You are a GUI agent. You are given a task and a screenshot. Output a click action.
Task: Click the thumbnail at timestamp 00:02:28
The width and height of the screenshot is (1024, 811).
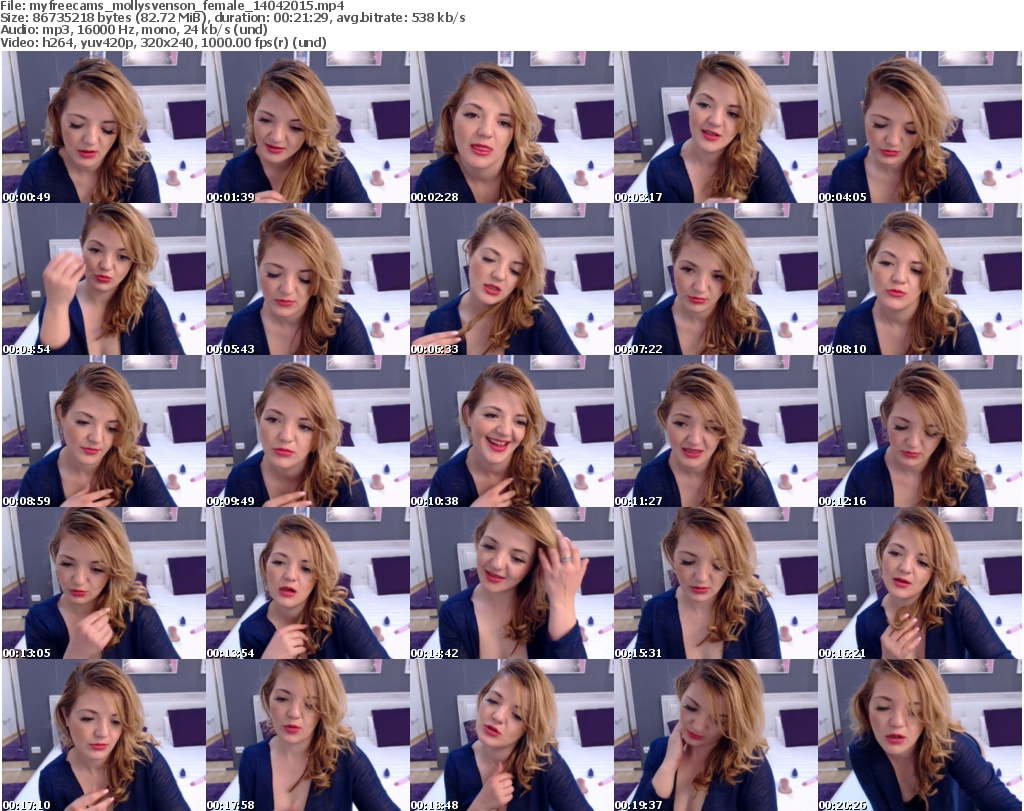[511, 127]
